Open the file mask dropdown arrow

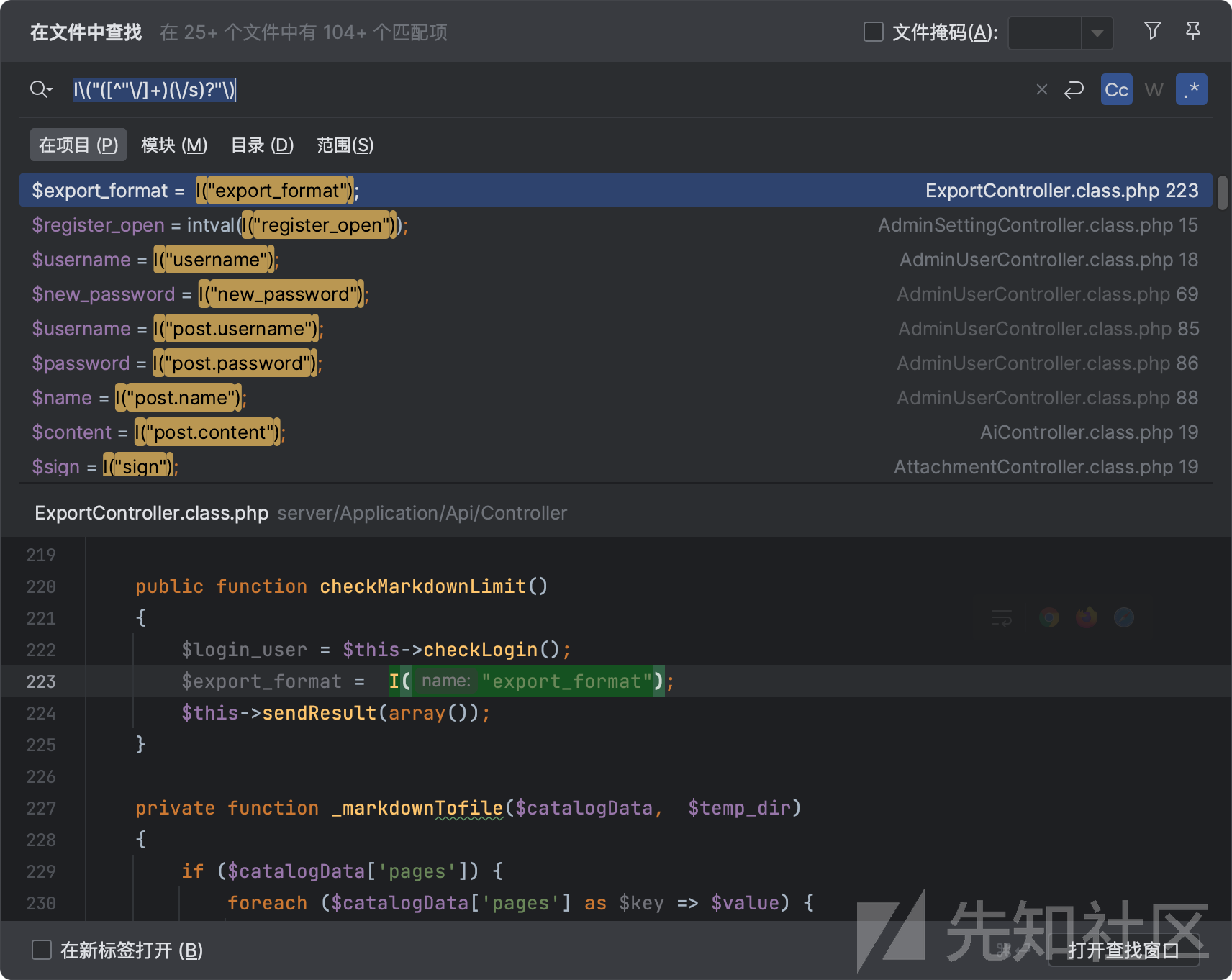(1097, 32)
